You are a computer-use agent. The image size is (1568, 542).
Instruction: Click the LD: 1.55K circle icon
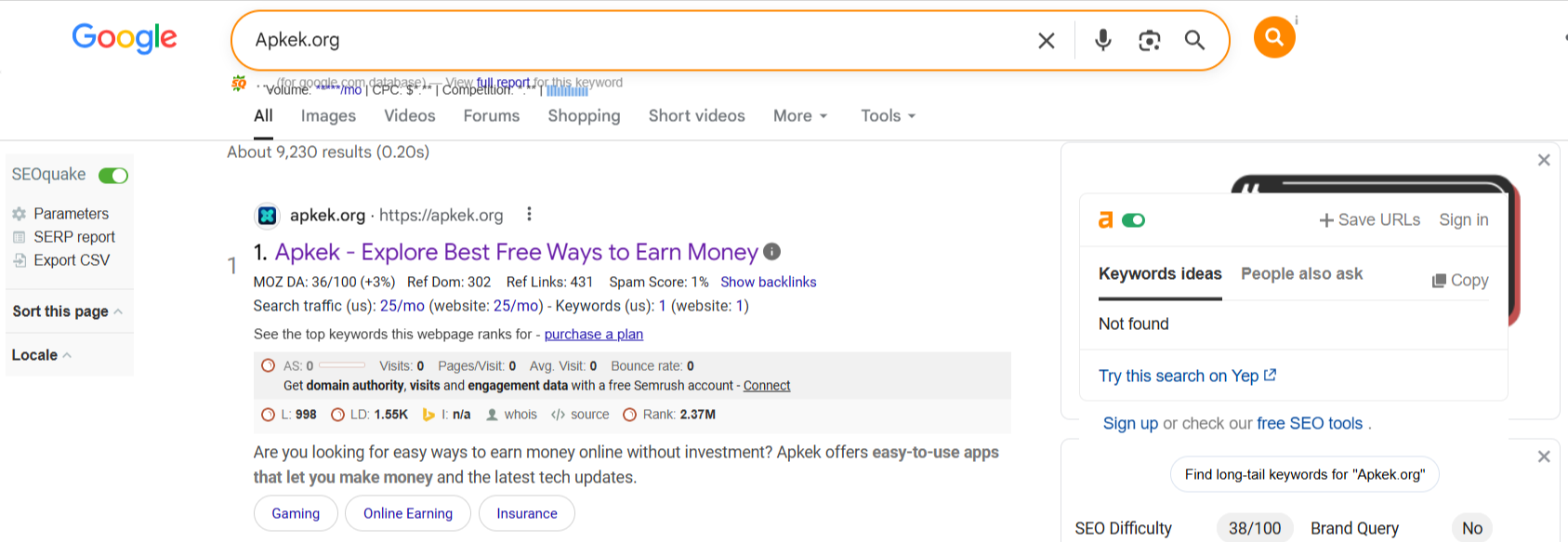[338, 415]
